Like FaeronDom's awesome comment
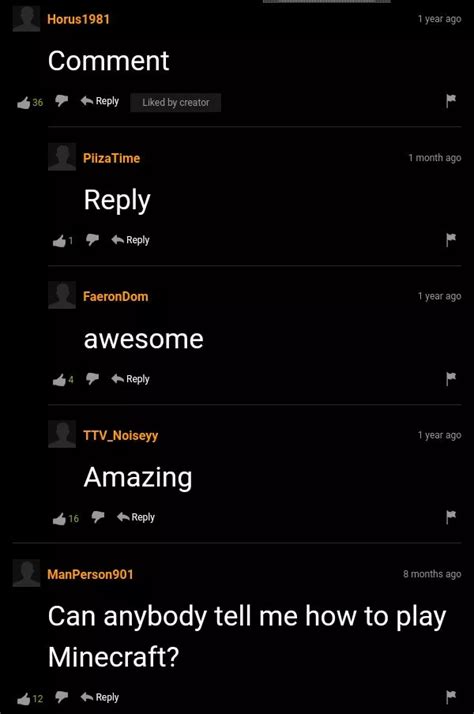Screen dimensions: 474x714 tap(59, 380)
